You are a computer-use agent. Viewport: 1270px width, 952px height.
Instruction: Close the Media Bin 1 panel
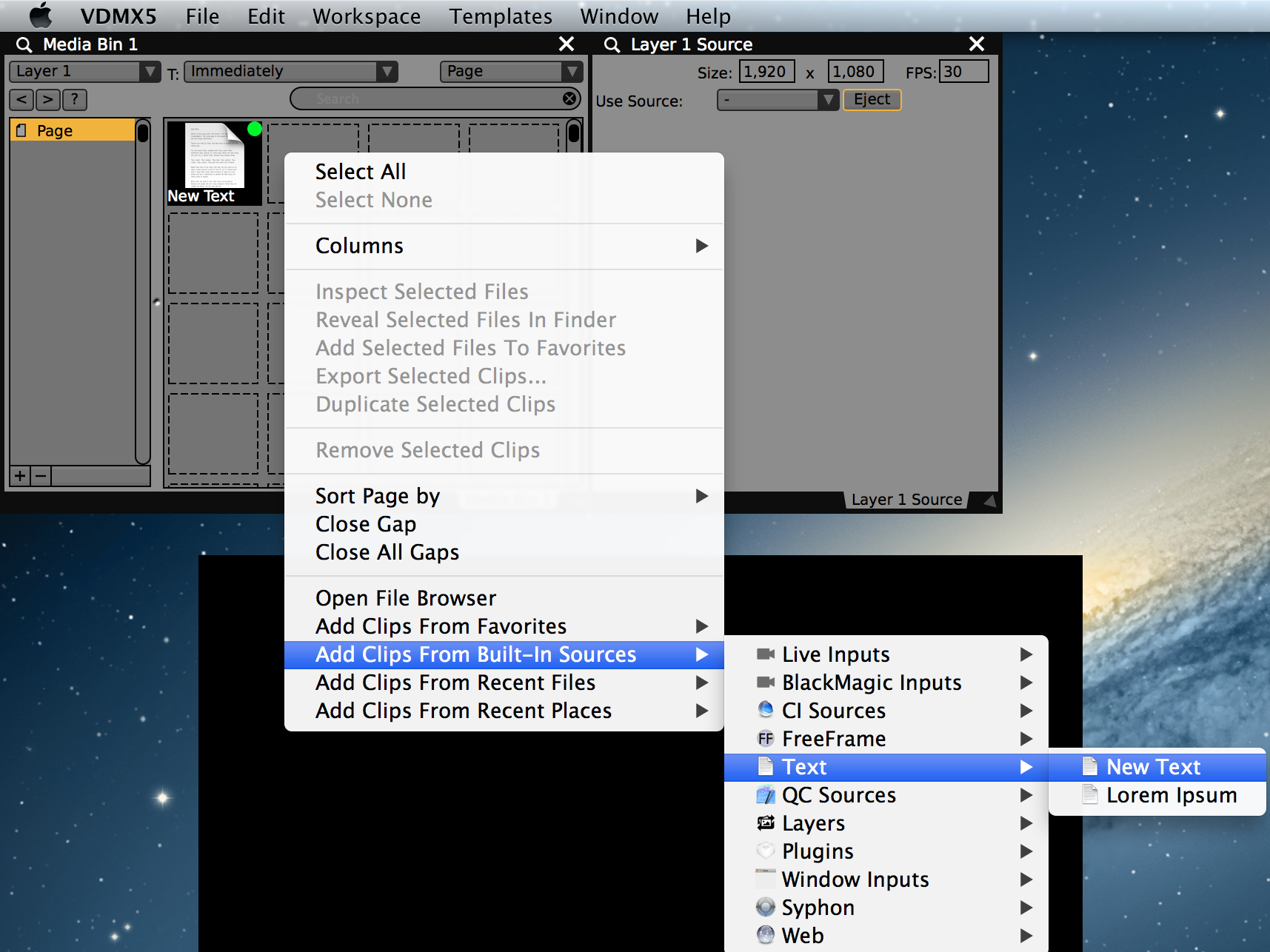567,44
